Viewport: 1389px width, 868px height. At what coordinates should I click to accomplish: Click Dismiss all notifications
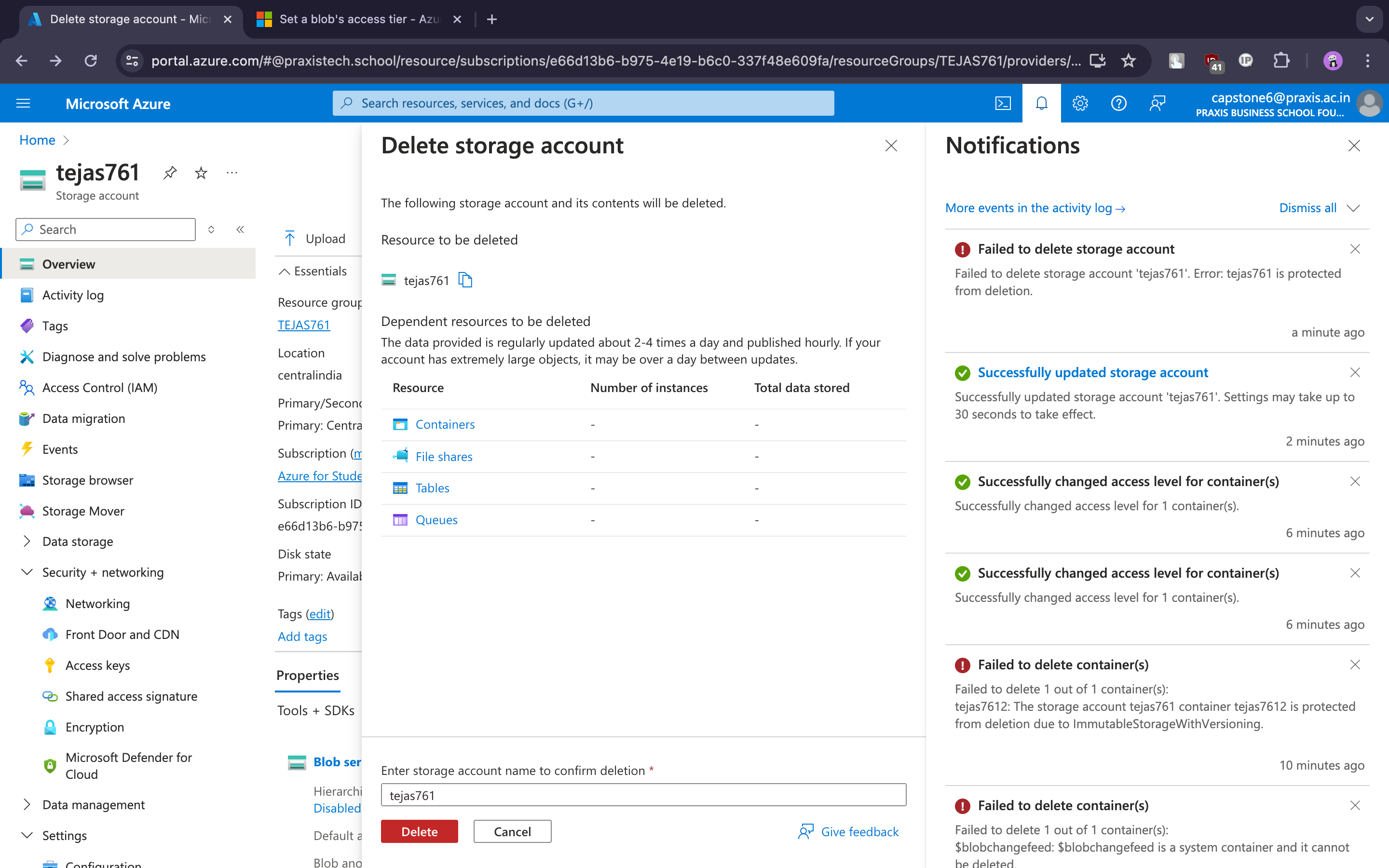pos(1308,208)
